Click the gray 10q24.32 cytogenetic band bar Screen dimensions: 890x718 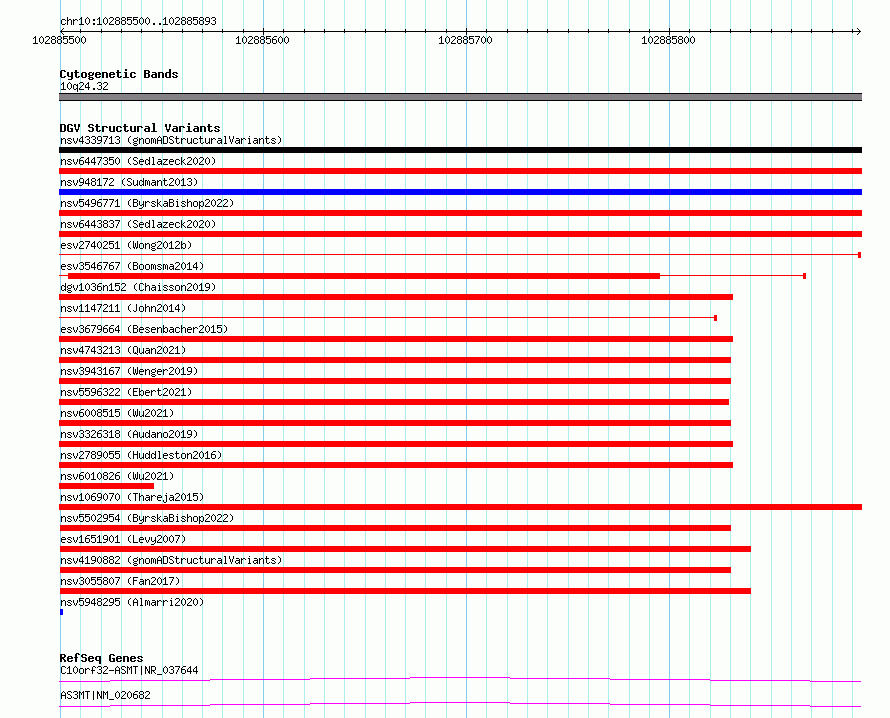(x=460, y=97)
